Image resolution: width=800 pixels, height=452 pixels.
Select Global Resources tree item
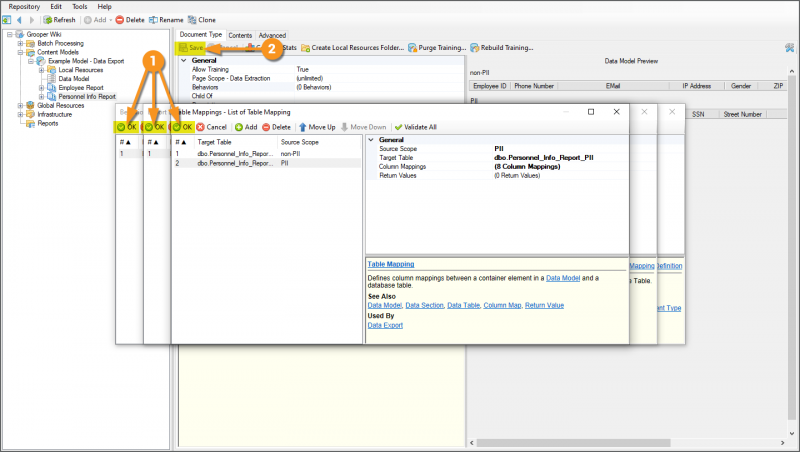point(60,106)
